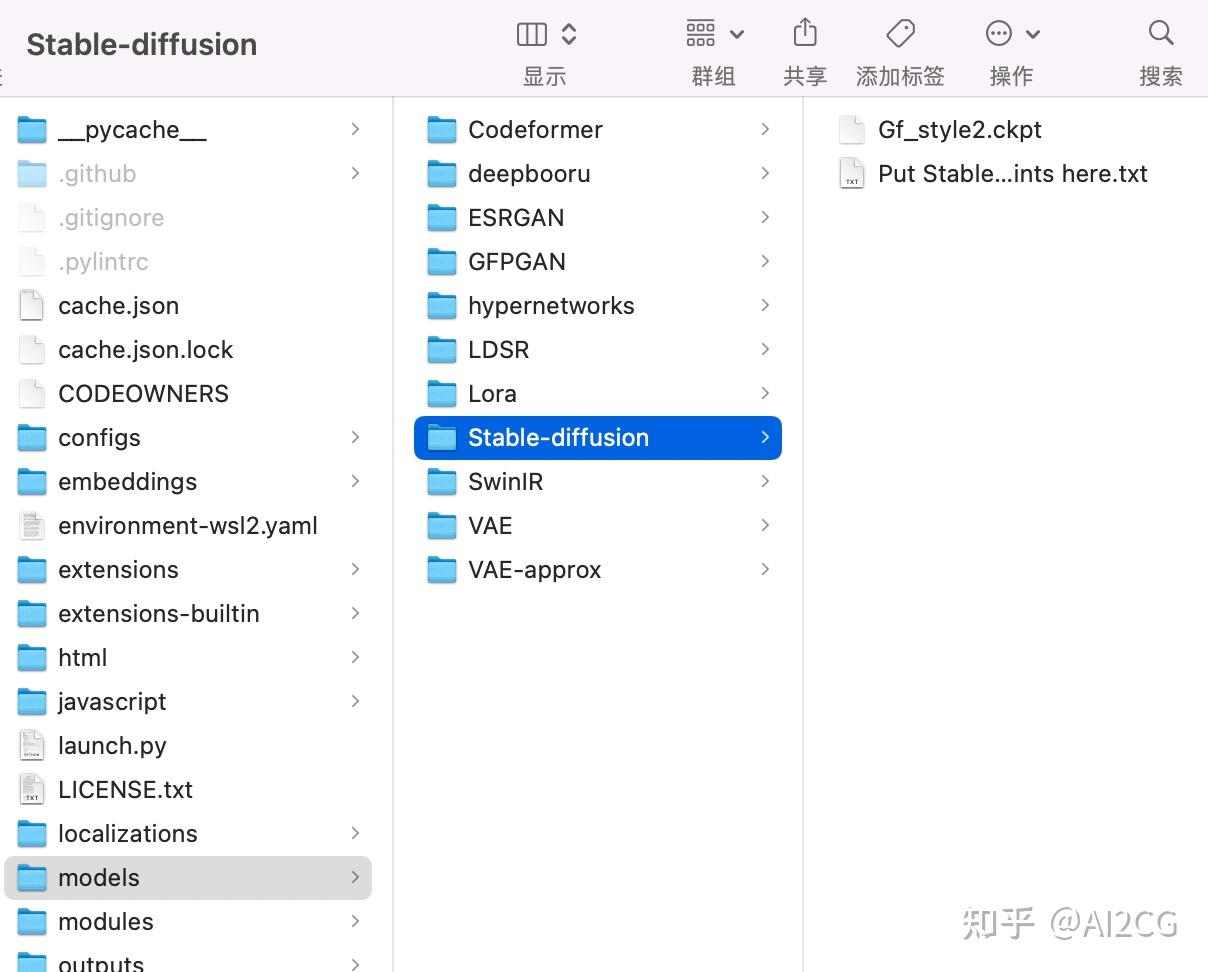Expand the ESRGAN folder chevron

pyautogui.click(x=765, y=218)
